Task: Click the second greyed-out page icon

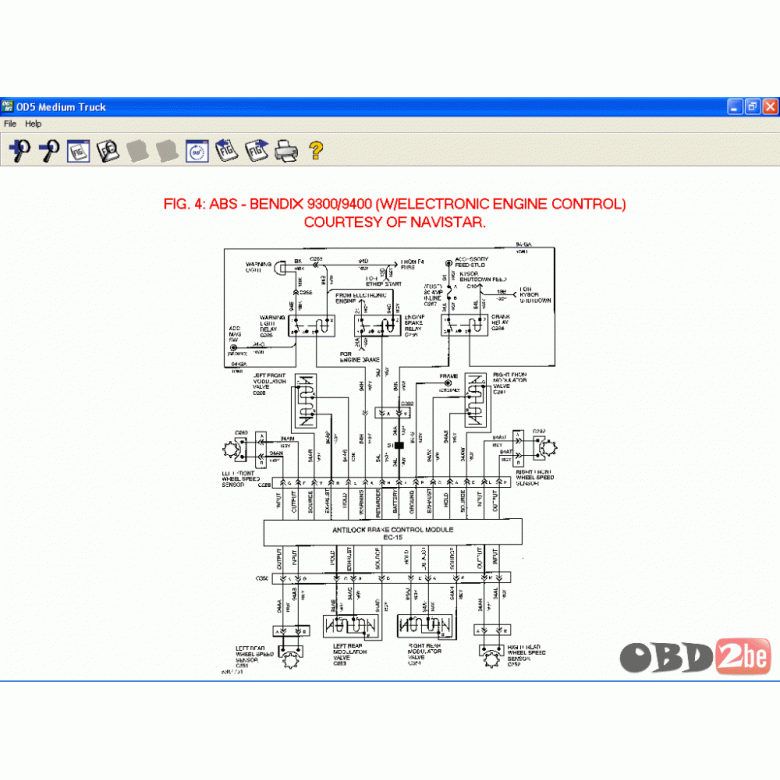Action: pos(167,151)
